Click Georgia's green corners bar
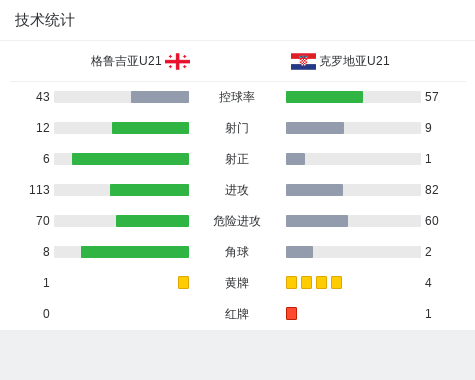The height and width of the screenshot is (380, 475). 135,252
